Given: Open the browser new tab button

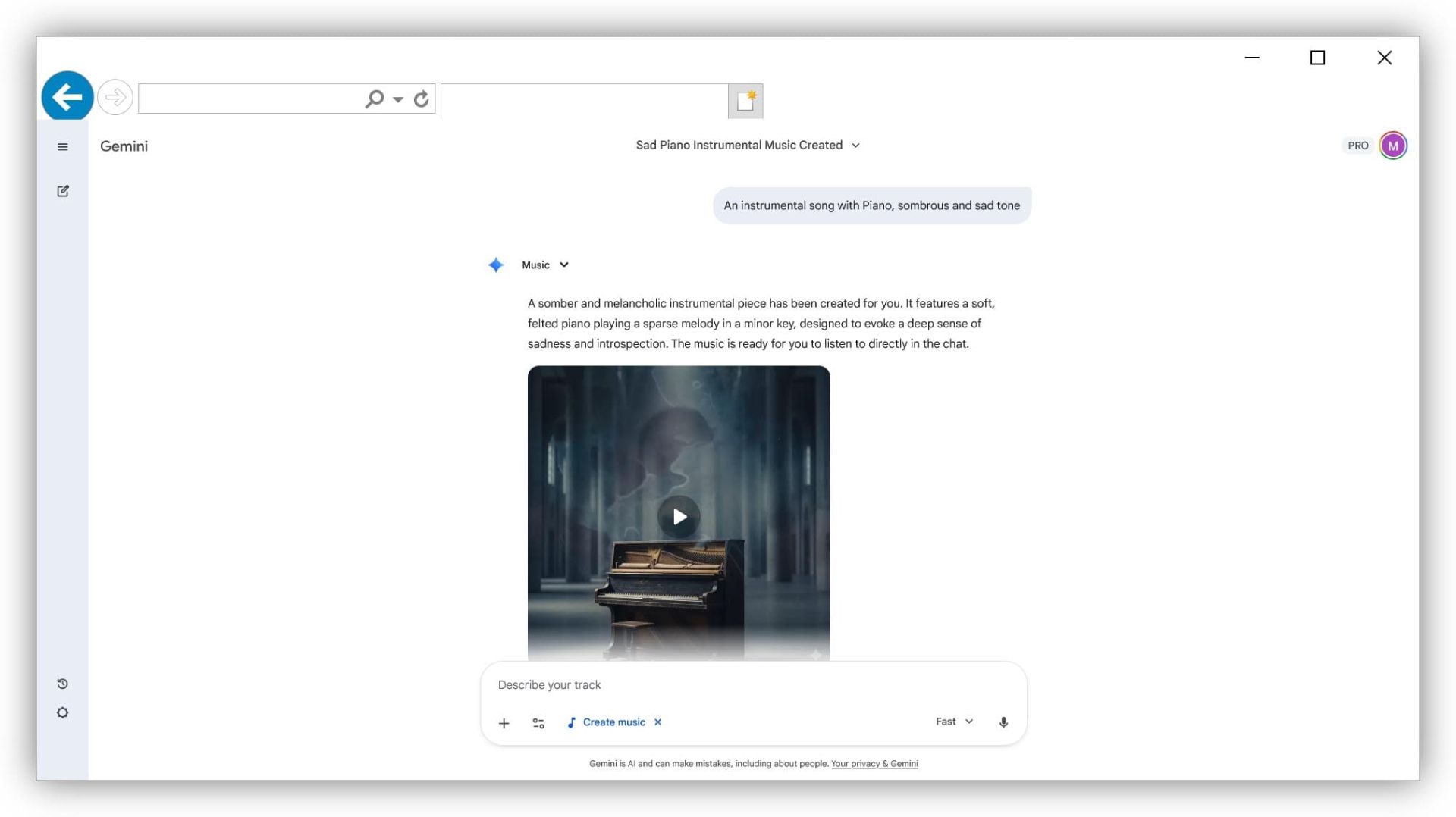Looking at the screenshot, I should coord(745,101).
